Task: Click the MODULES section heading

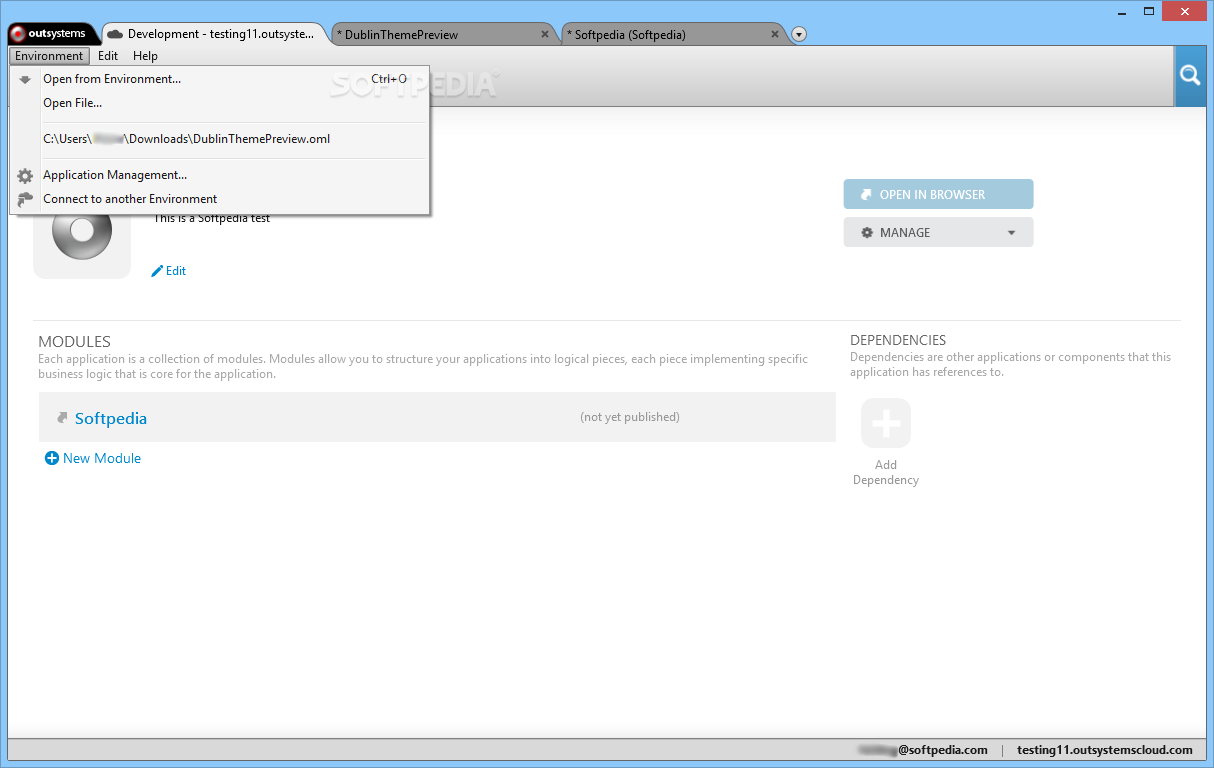Action: pyautogui.click(x=75, y=341)
